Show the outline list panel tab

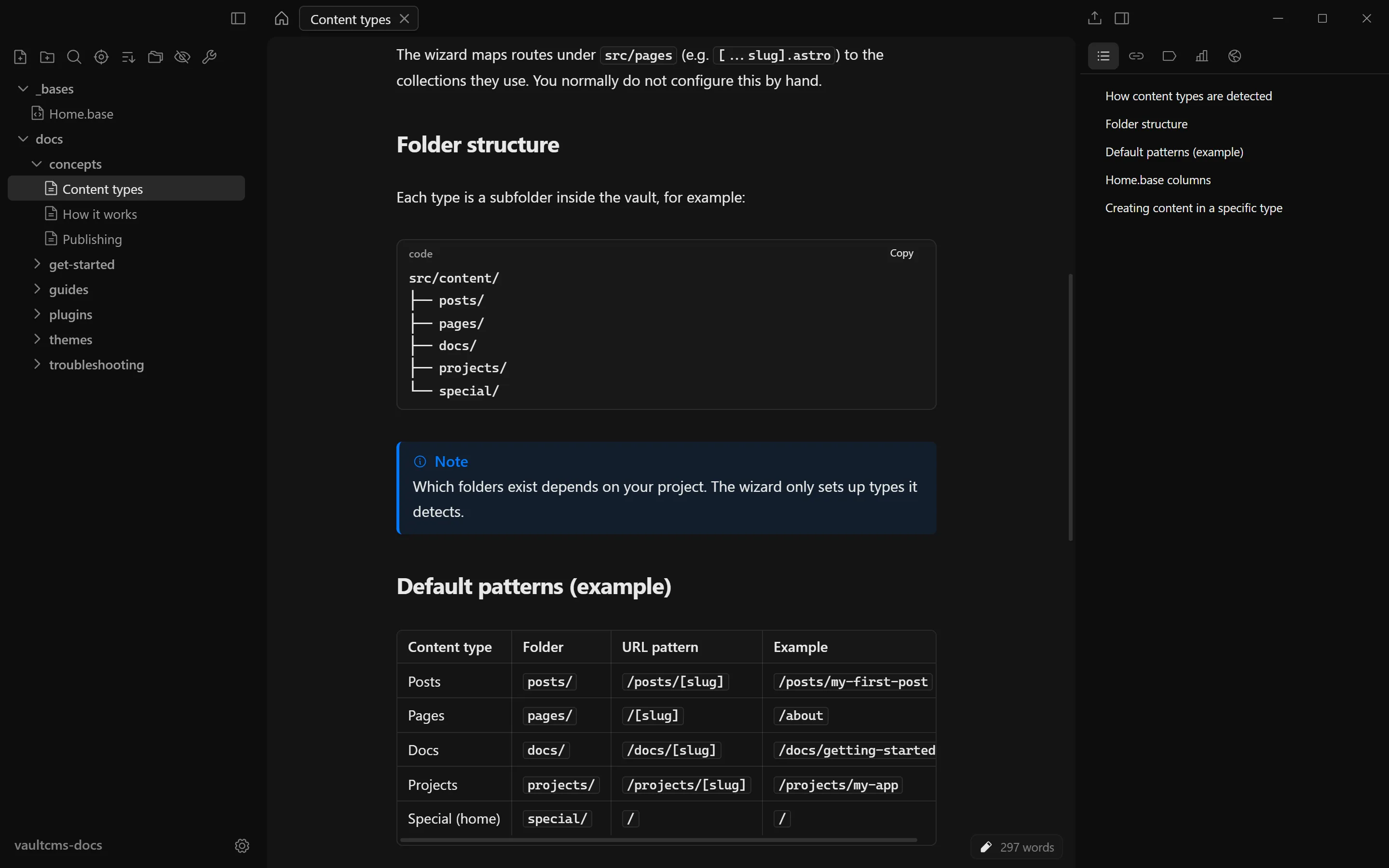click(x=1103, y=56)
